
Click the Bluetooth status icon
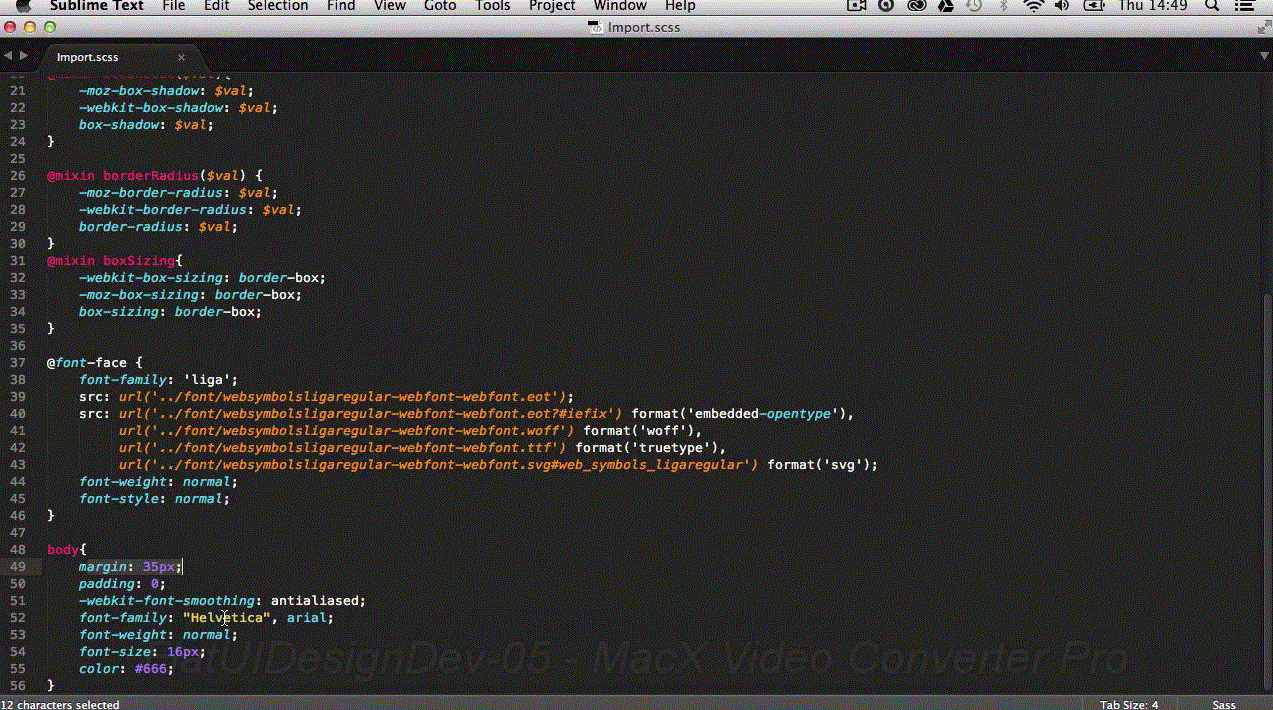point(1004,6)
